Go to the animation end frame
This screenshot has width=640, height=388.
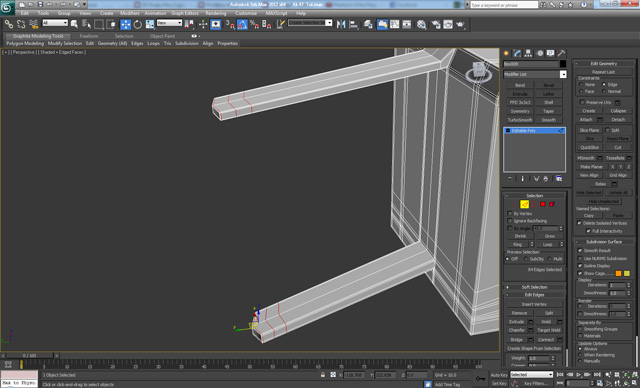[597, 375]
